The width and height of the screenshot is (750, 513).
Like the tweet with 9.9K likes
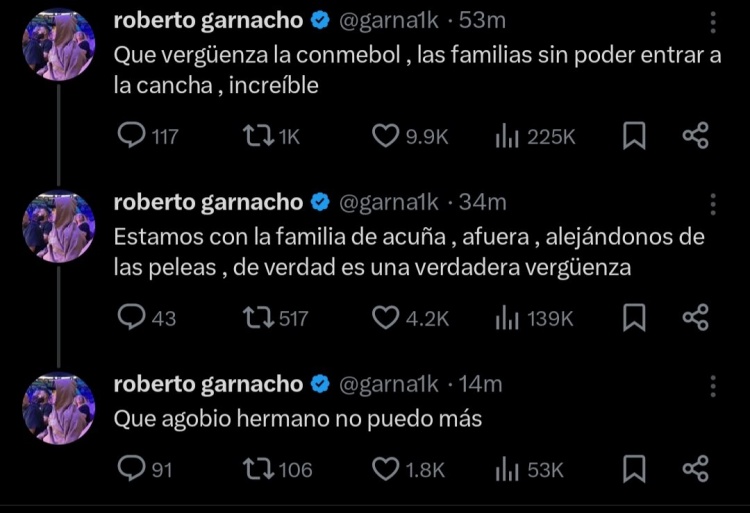(385, 136)
